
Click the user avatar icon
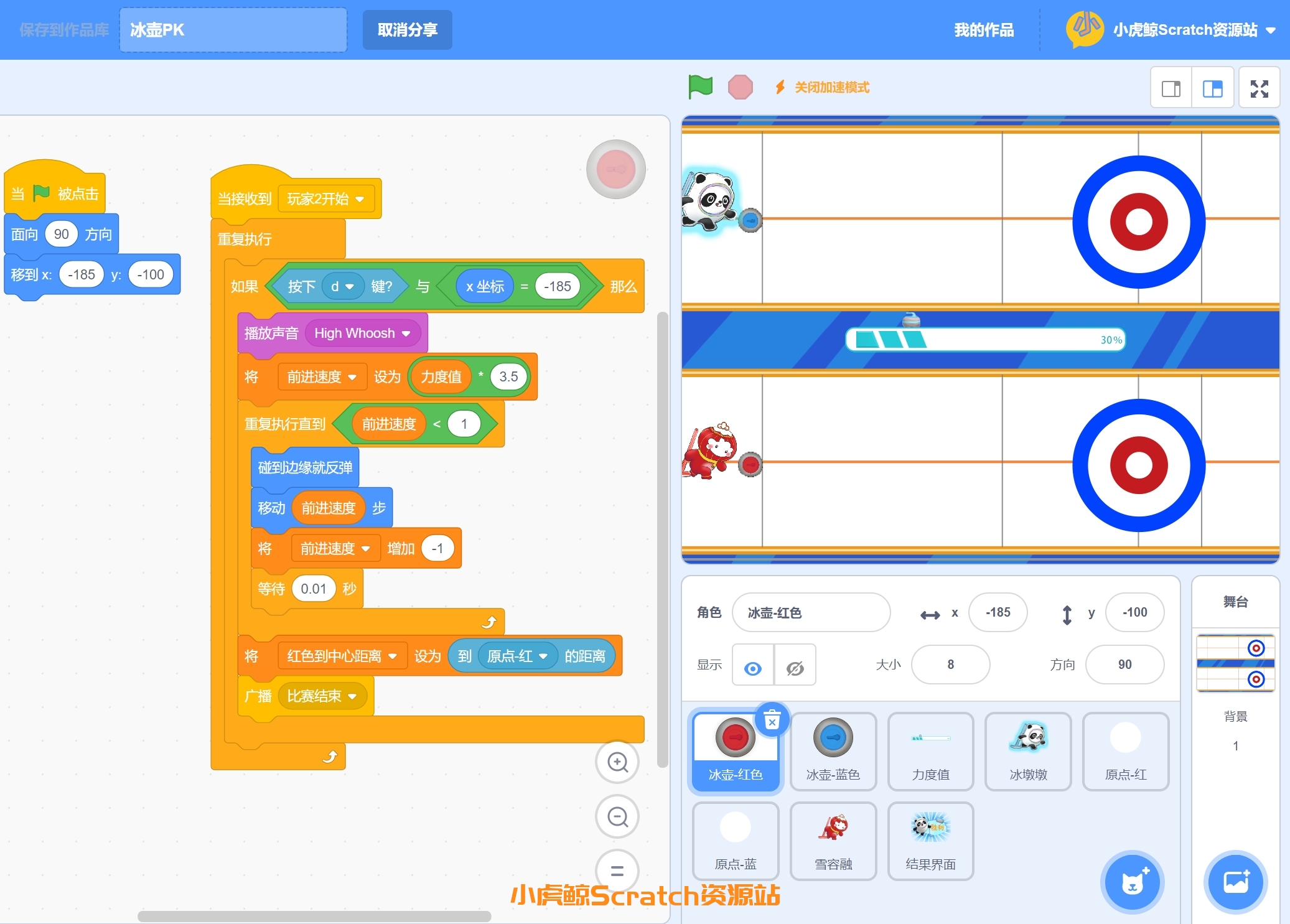(1085, 29)
